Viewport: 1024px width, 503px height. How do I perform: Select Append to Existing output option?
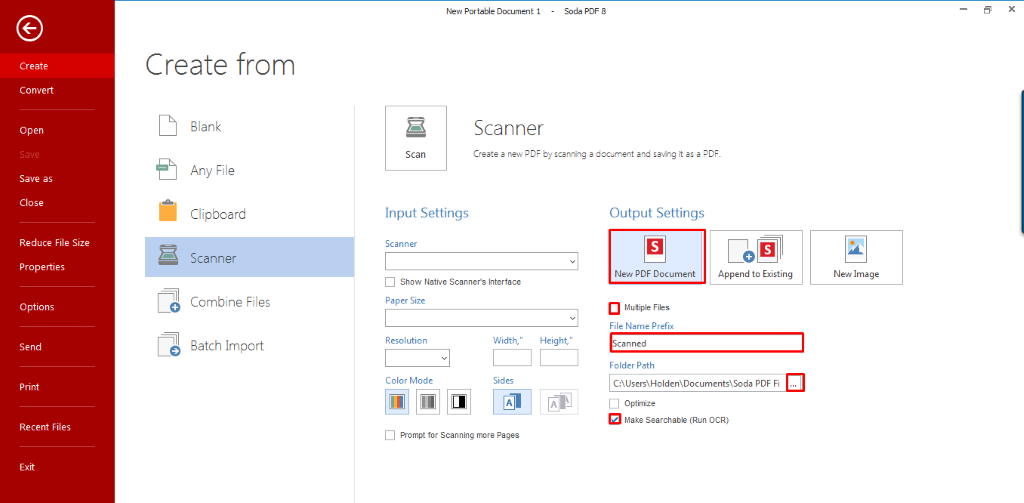point(755,257)
